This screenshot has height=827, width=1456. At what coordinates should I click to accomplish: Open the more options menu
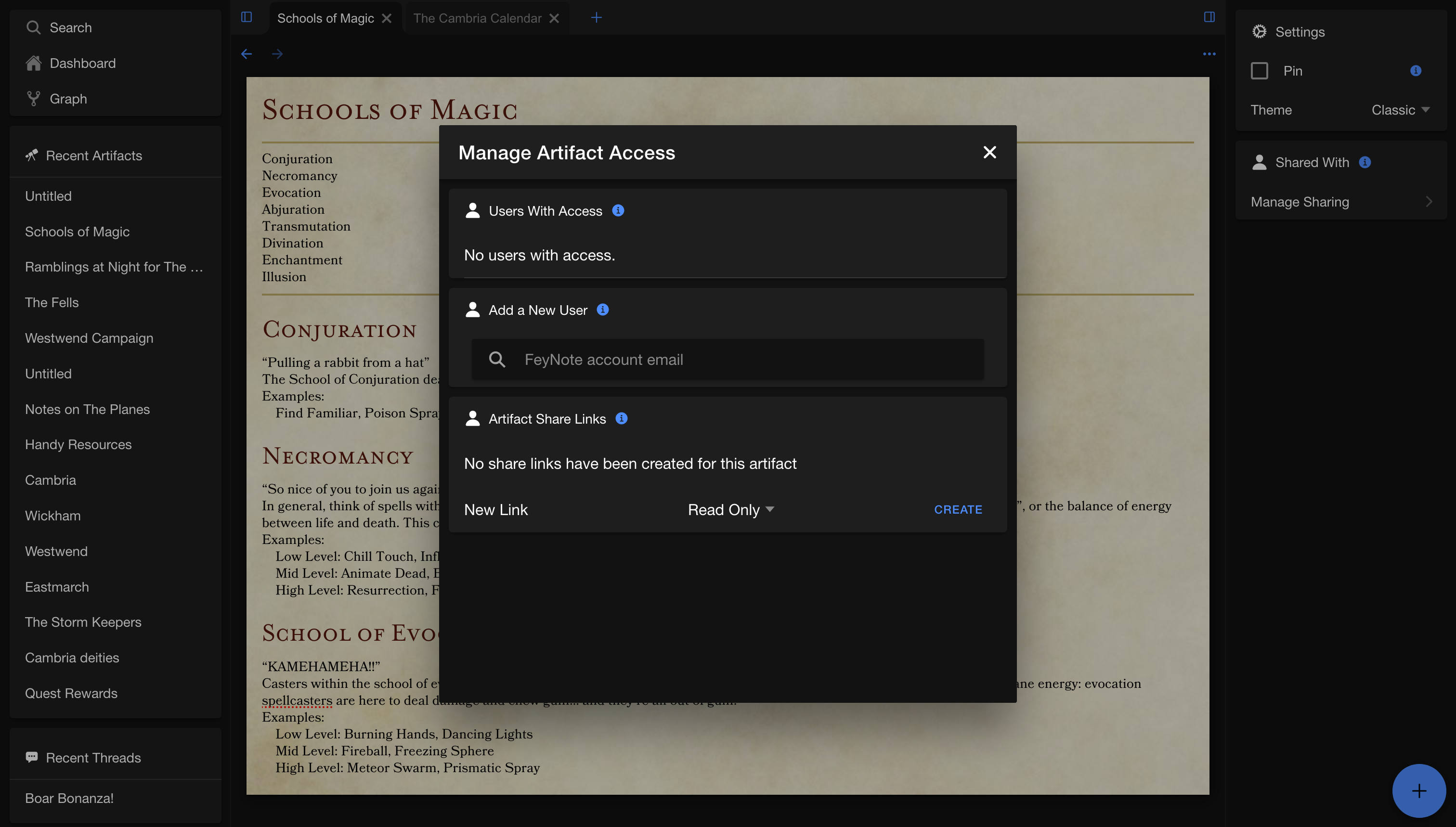(1209, 53)
